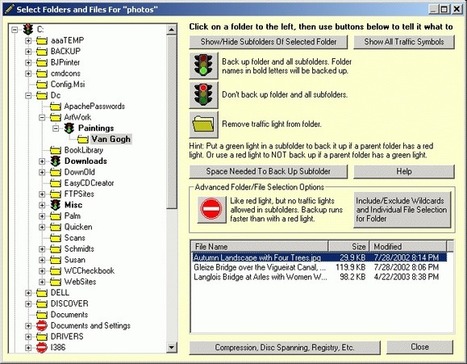Click the traffic light icon beside C: drive
This screenshot has height=364, width=467.
28,29
